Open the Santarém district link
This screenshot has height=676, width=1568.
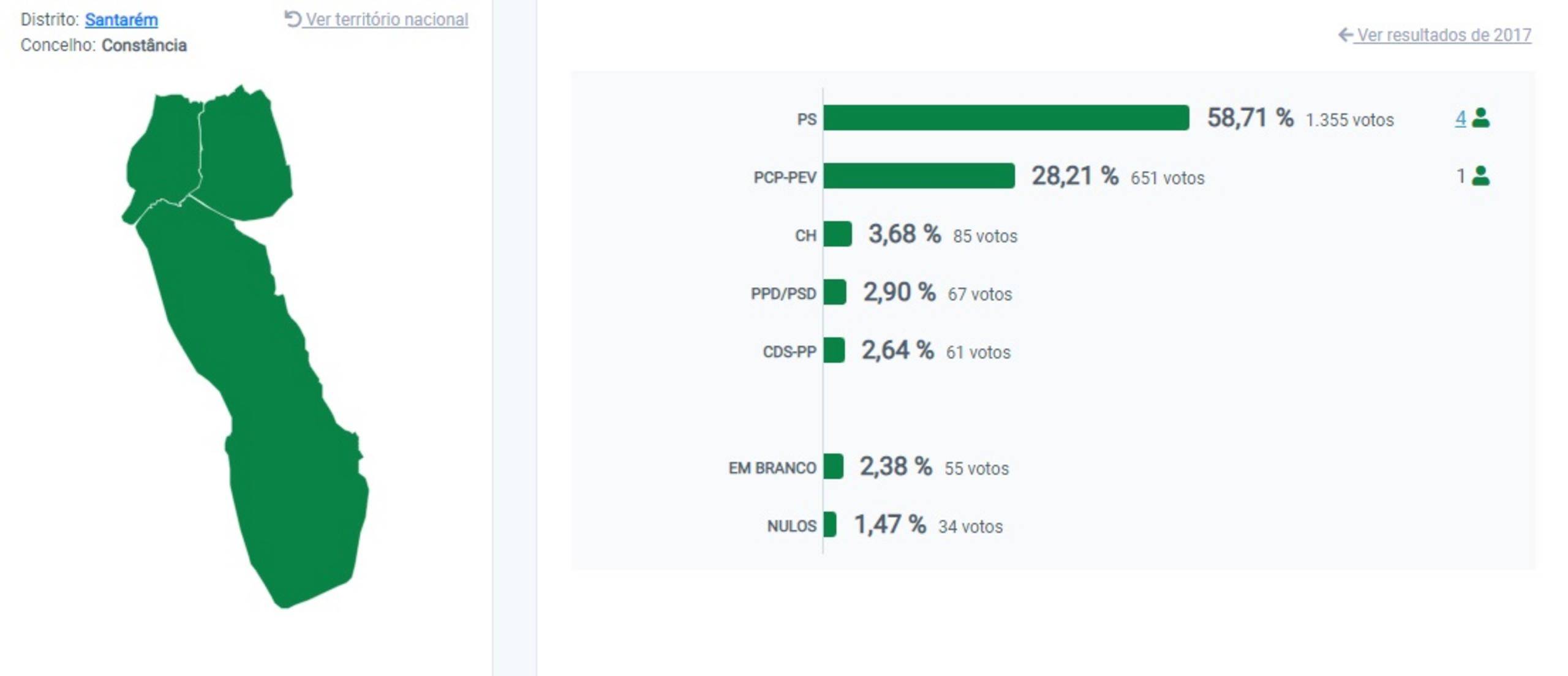click(x=121, y=20)
